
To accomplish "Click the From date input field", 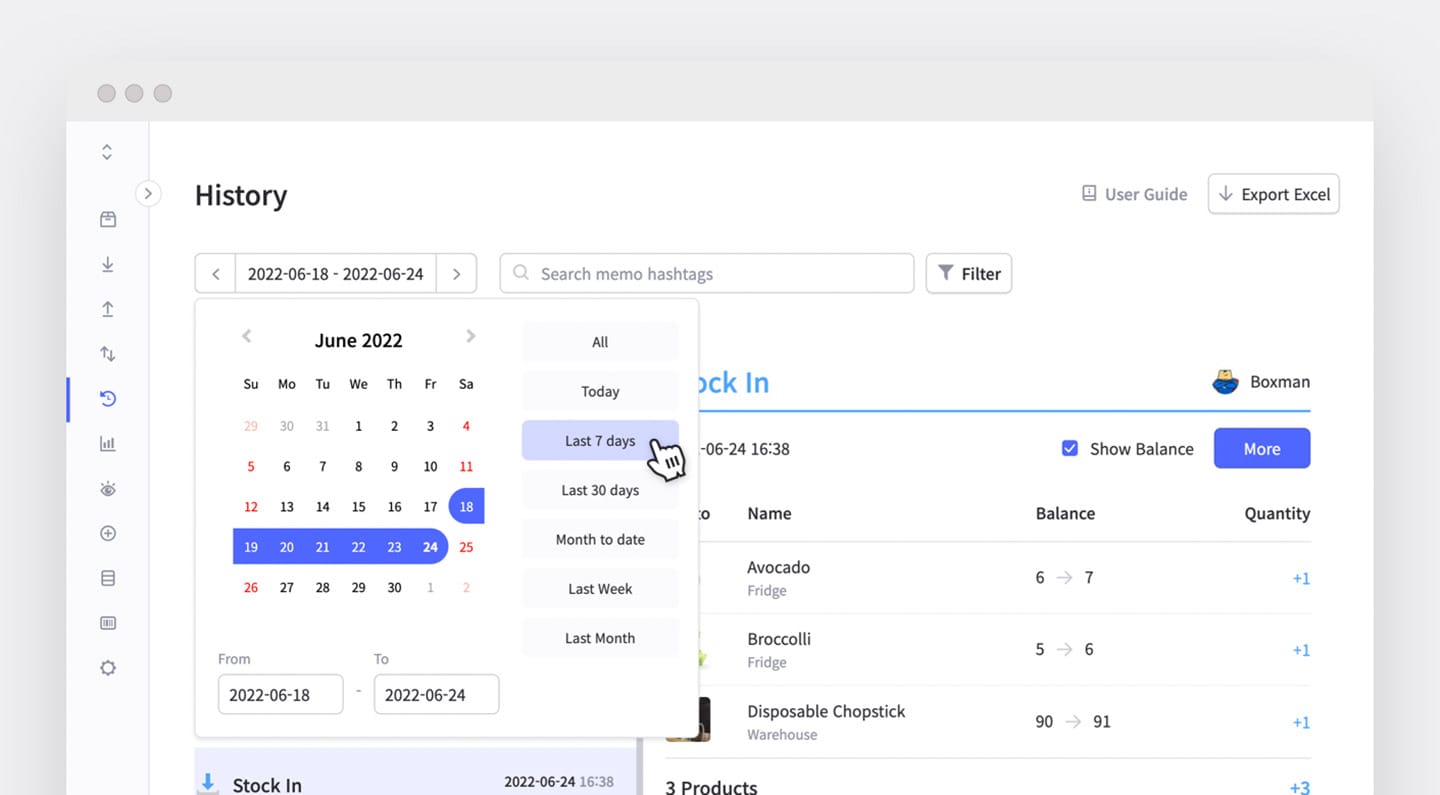I will pyautogui.click(x=280, y=694).
